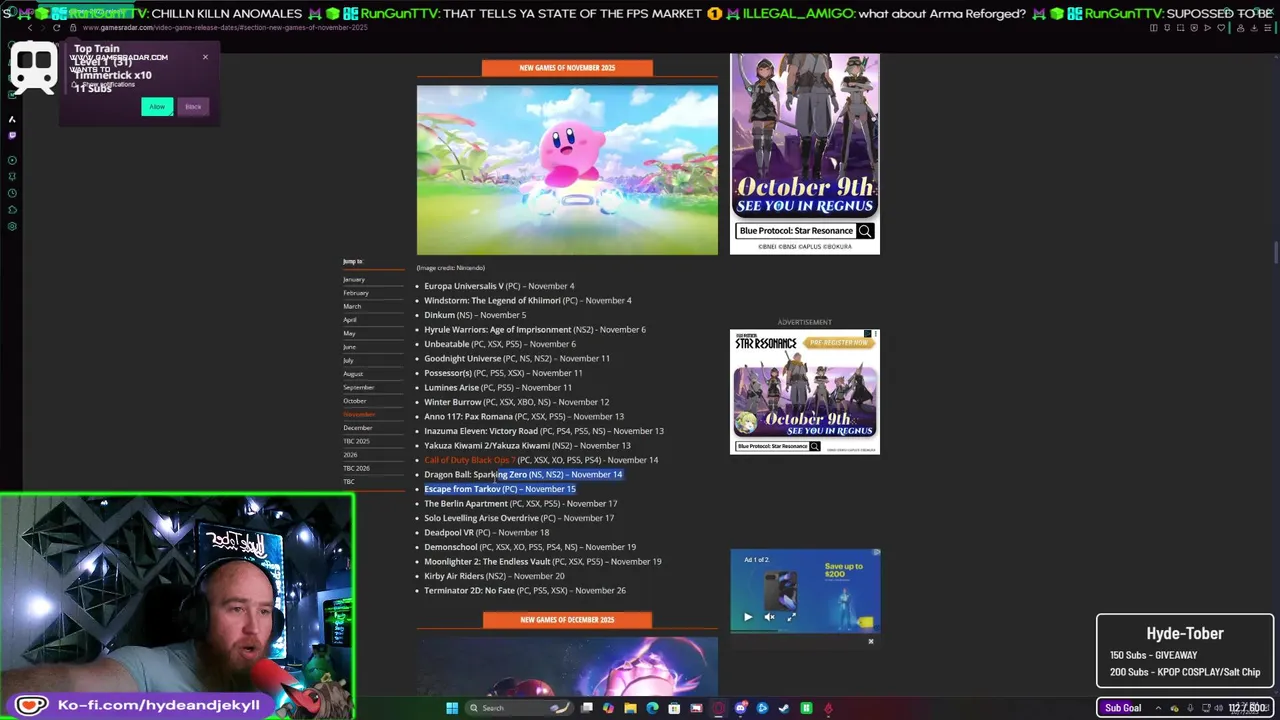Jump to the September section

click(x=359, y=388)
